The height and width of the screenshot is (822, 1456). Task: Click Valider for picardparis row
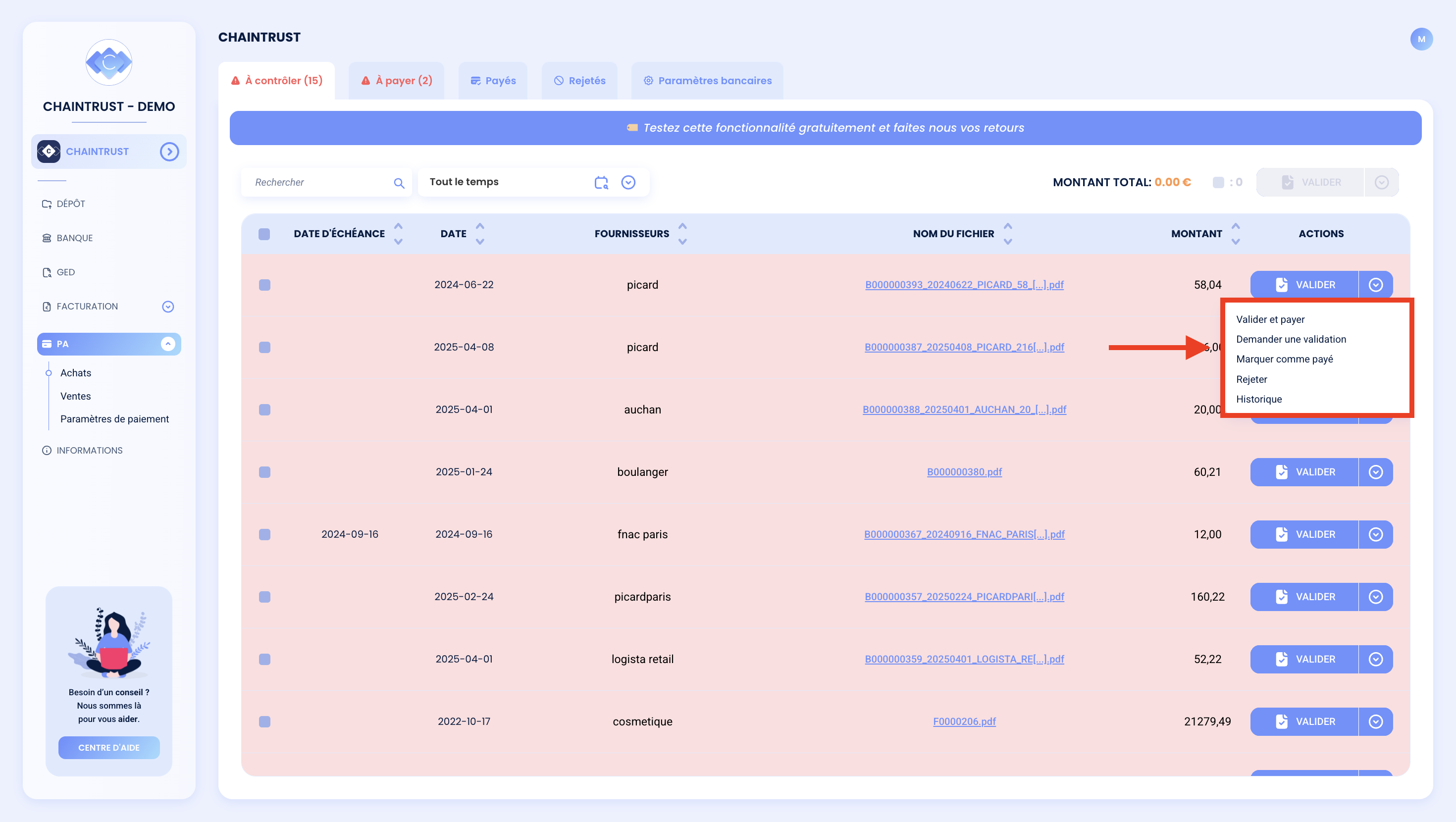pos(1304,597)
